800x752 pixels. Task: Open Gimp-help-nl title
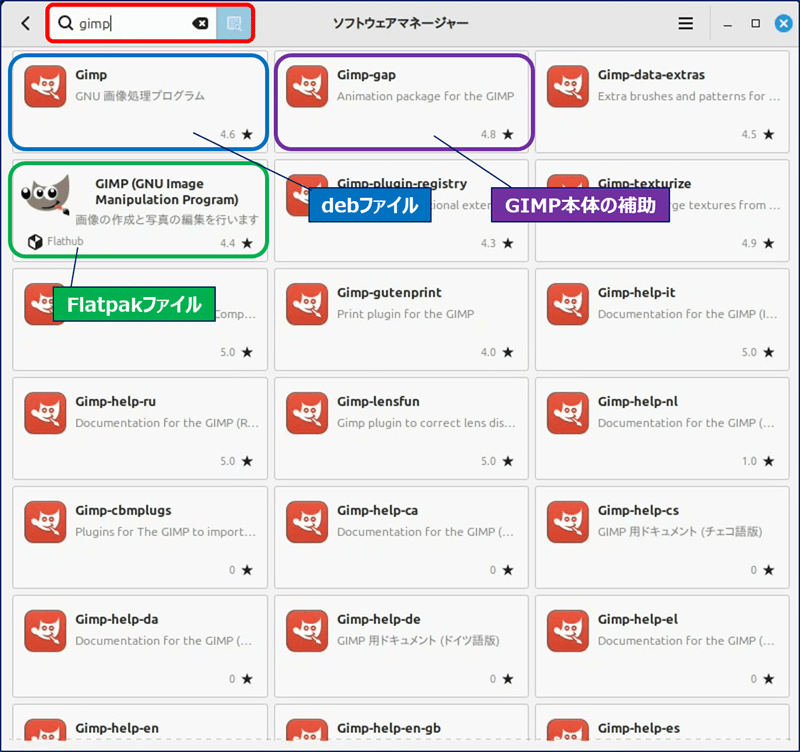[638, 402]
